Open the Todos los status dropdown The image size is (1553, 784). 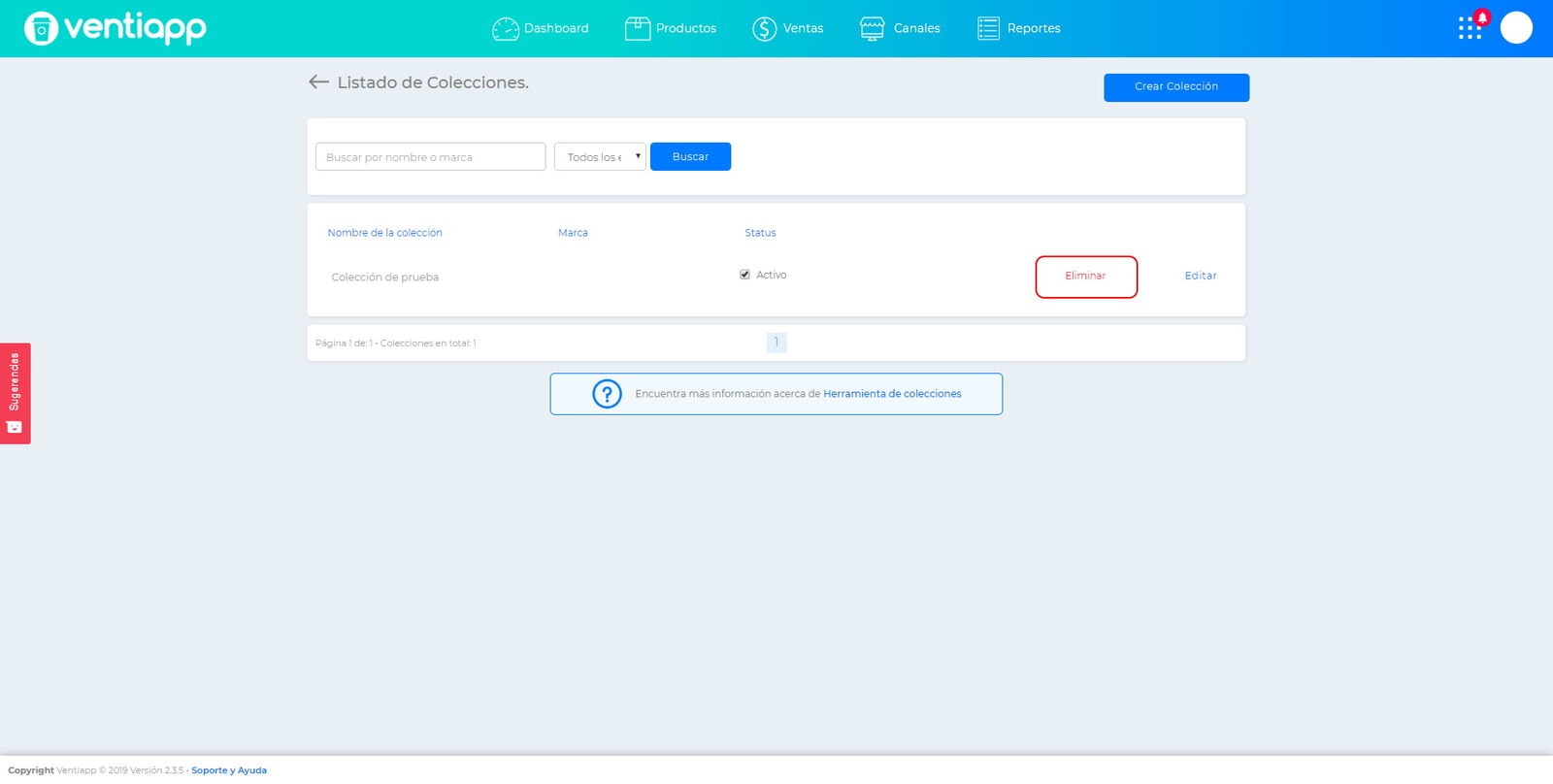pyautogui.click(x=600, y=156)
